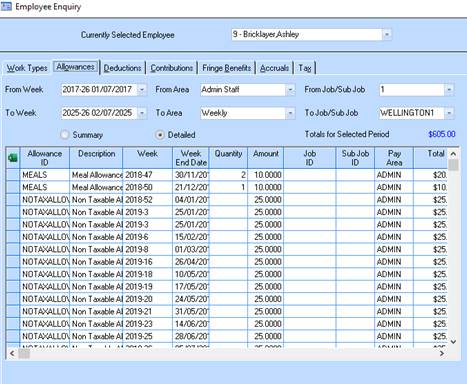Click the vertical scrollbar up arrow
The image size is (467, 384).
[x=453, y=154]
